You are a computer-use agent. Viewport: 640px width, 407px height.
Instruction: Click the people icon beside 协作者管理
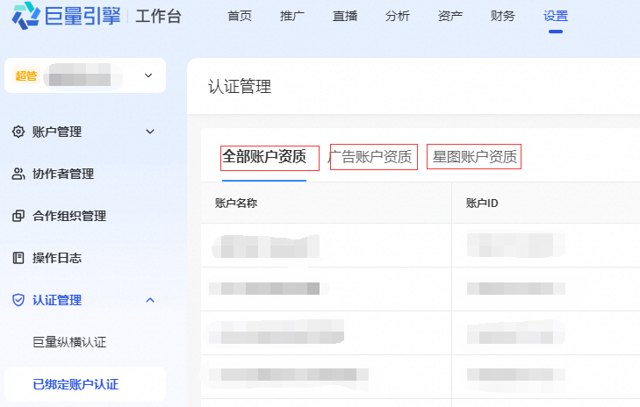click(18, 173)
